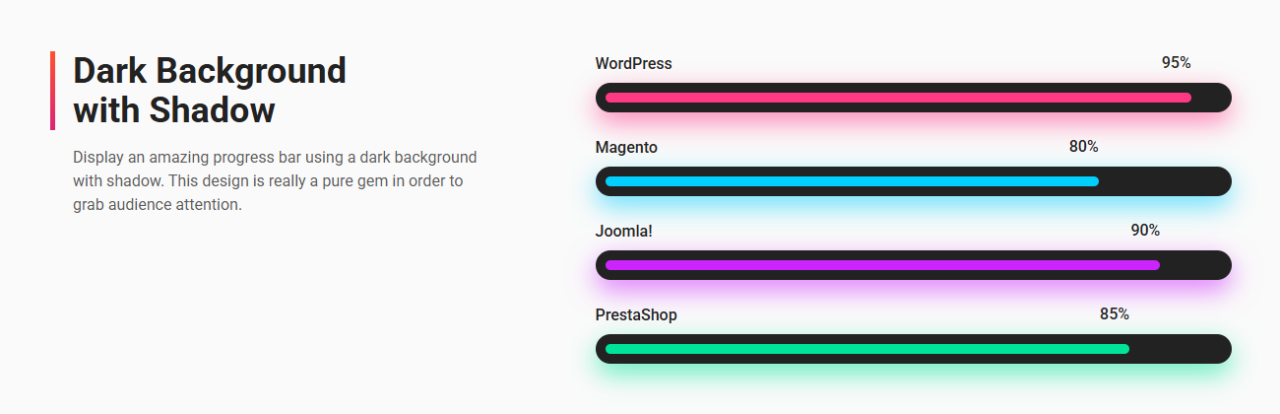Click the 'Dark Background' heading line
Image resolution: width=1280 pixels, height=414 pixels.
(209, 71)
